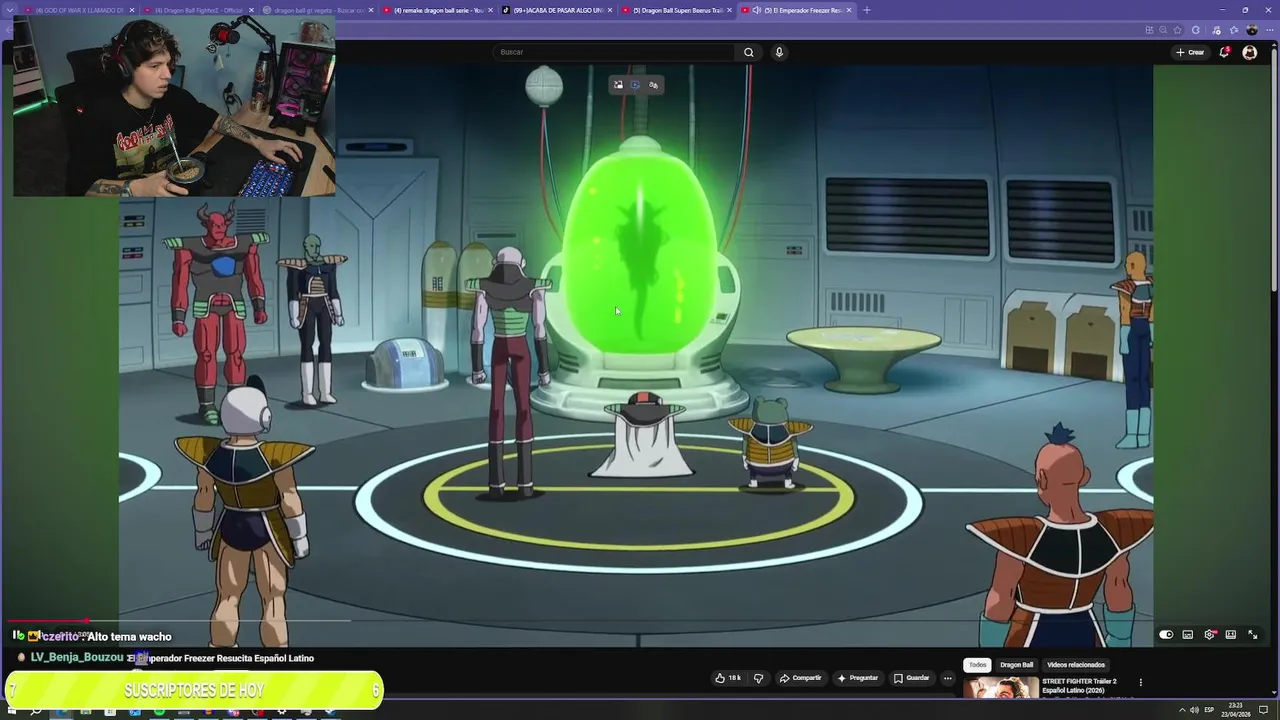Image resolution: width=1280 pixels, height=720 pixels.
Task: Open browser profile icon in toolbar
Action: (1251, 30)
